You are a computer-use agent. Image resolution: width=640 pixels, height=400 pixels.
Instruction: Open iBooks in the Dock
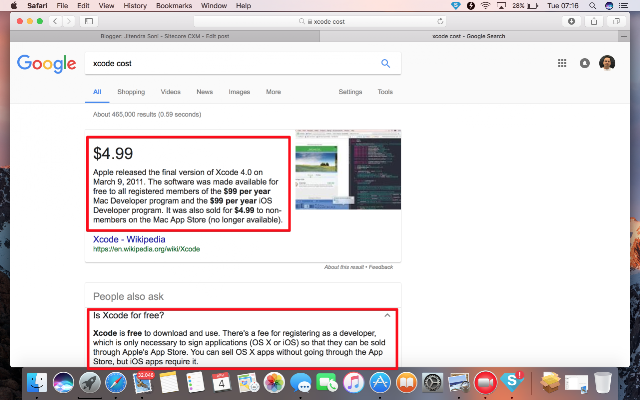407,383
